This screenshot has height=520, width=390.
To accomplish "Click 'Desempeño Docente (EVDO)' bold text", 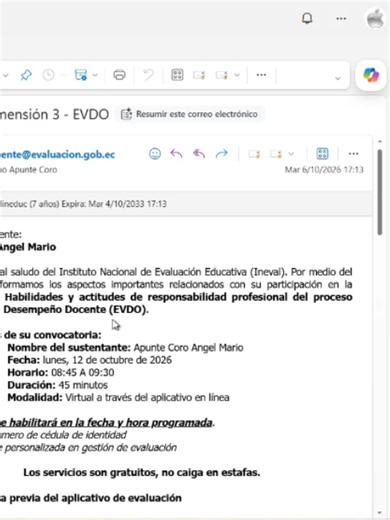I will pyautogui.click(x=76, y=309).
